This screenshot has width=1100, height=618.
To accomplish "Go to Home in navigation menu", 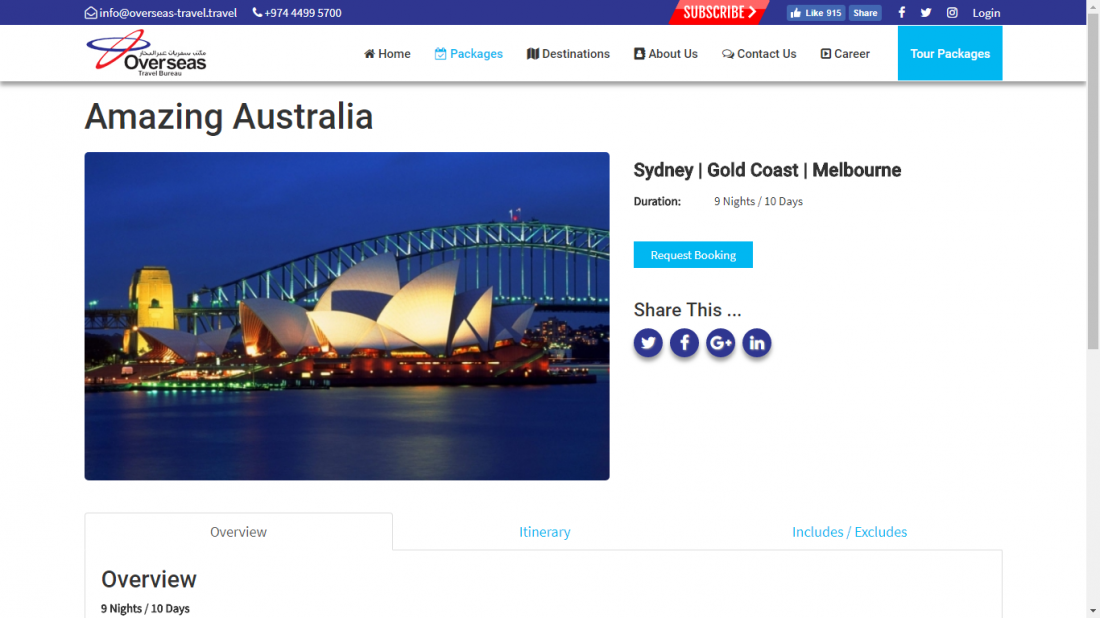I will (x=387, y=54).
